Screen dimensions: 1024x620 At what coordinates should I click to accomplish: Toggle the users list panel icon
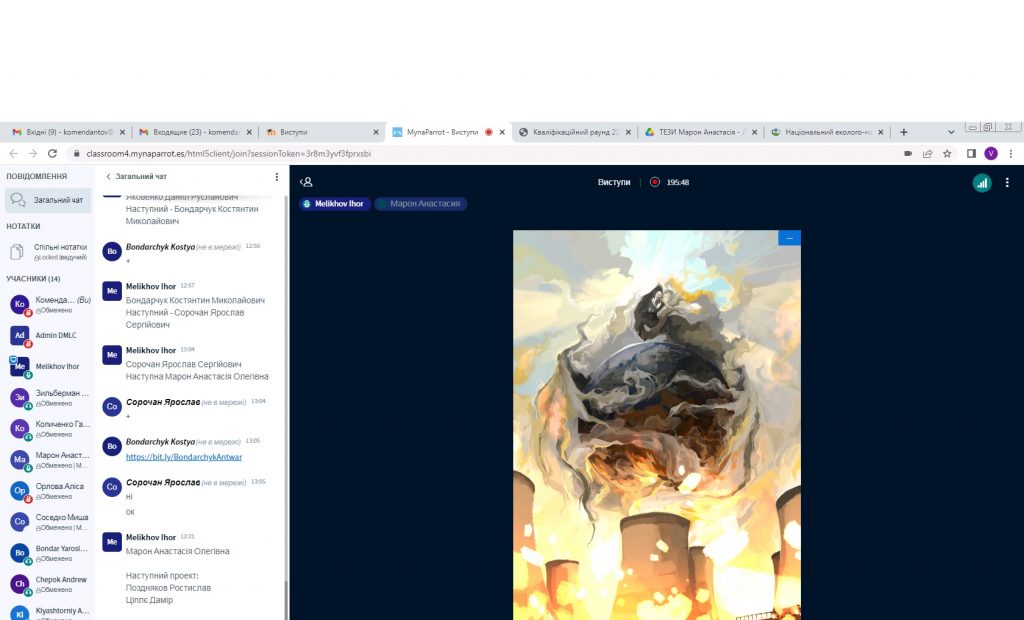[307, 182]
